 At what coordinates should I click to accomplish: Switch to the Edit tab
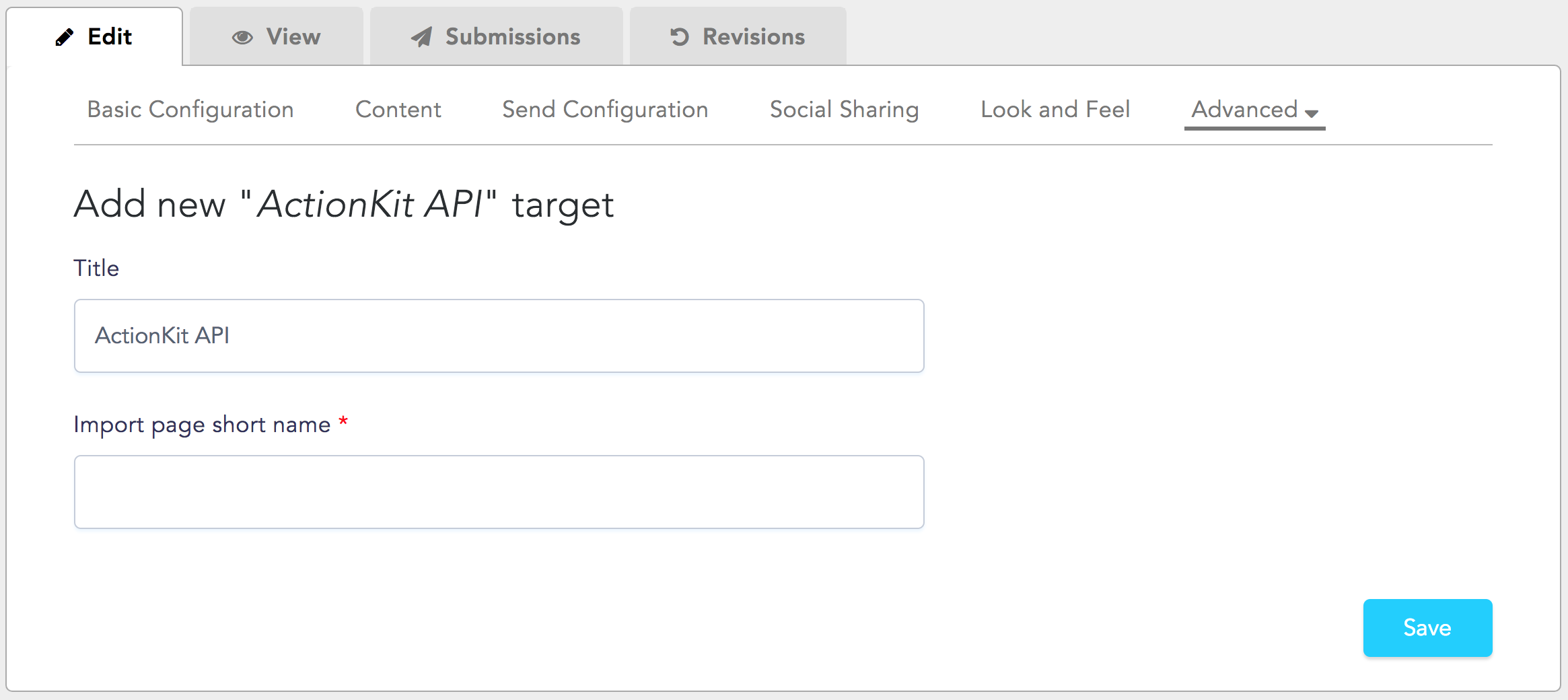pos(94,37)
